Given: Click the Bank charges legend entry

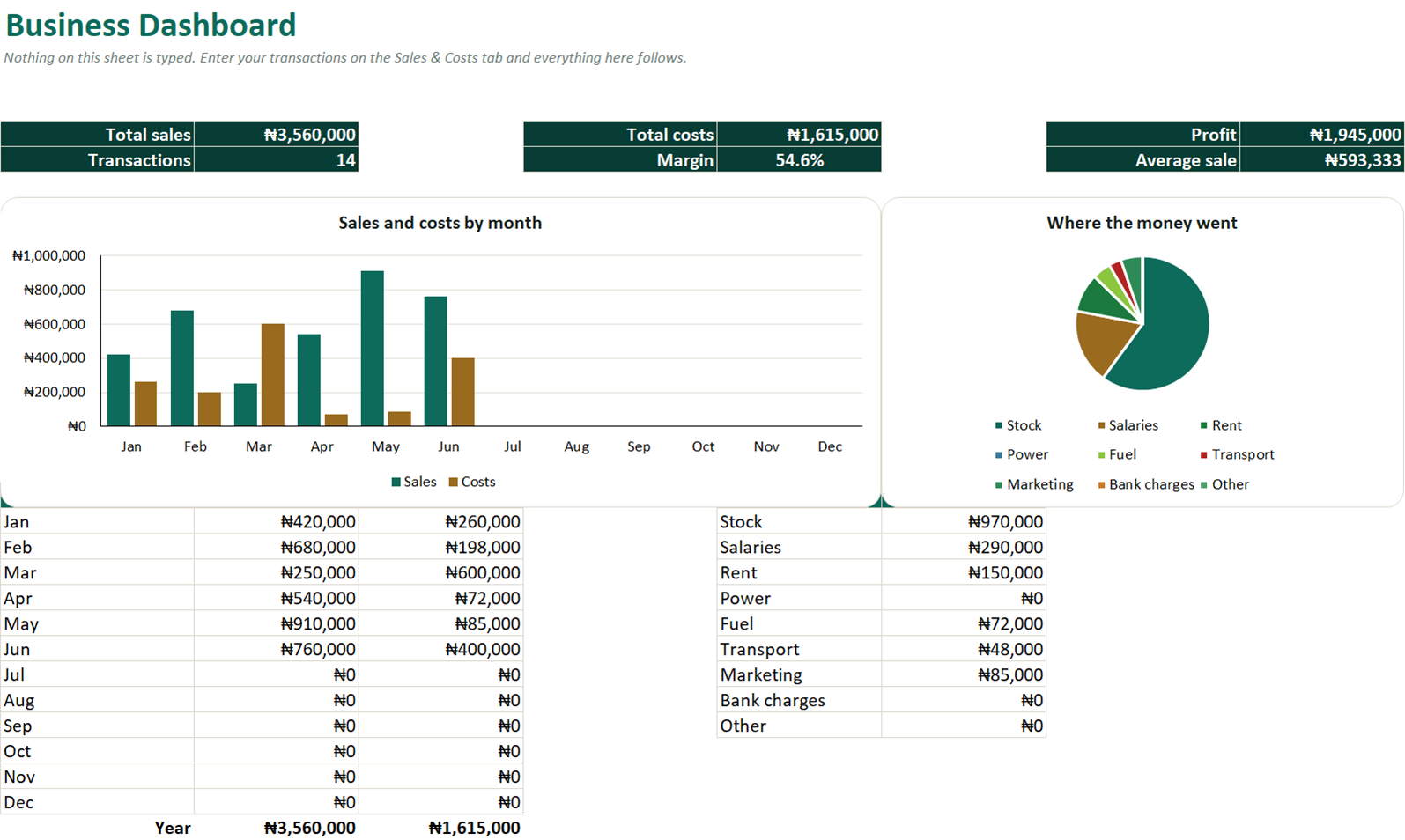Looking at the screenshot, I should [x=1146, y=484].
